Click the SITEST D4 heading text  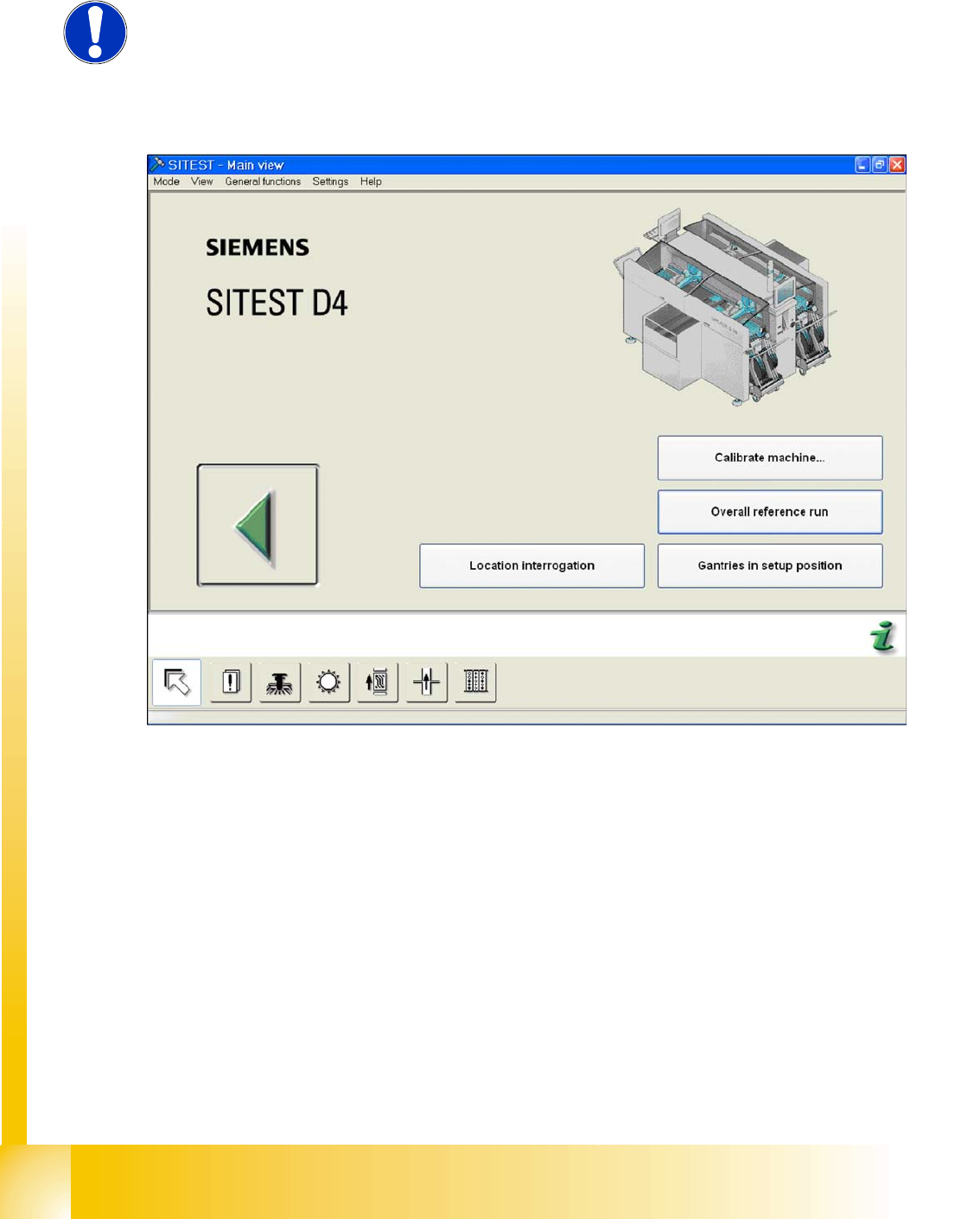pyautogui.click(x=277, y=303)
